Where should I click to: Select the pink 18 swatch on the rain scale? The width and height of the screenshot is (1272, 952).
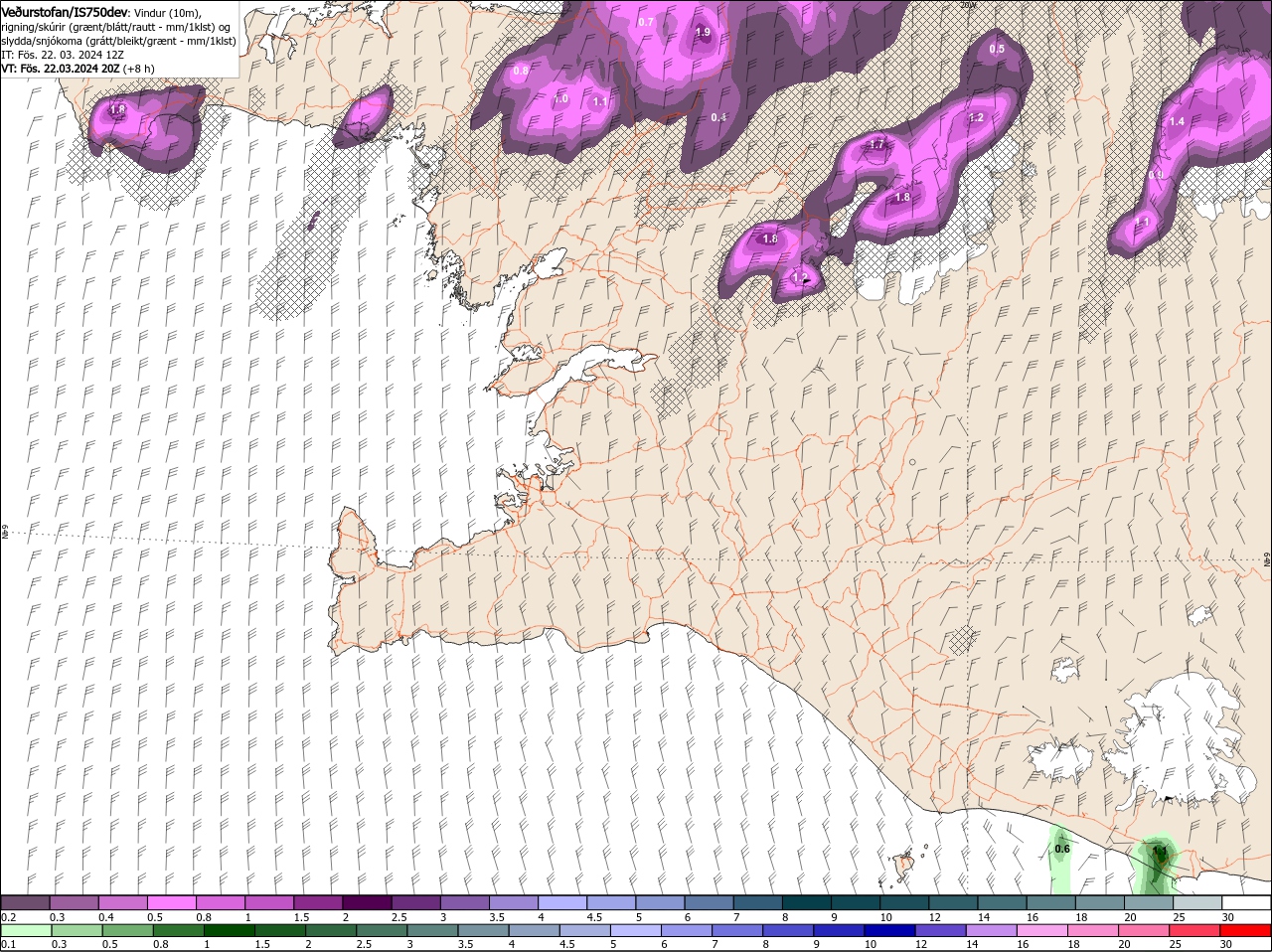click(1092, 930)
